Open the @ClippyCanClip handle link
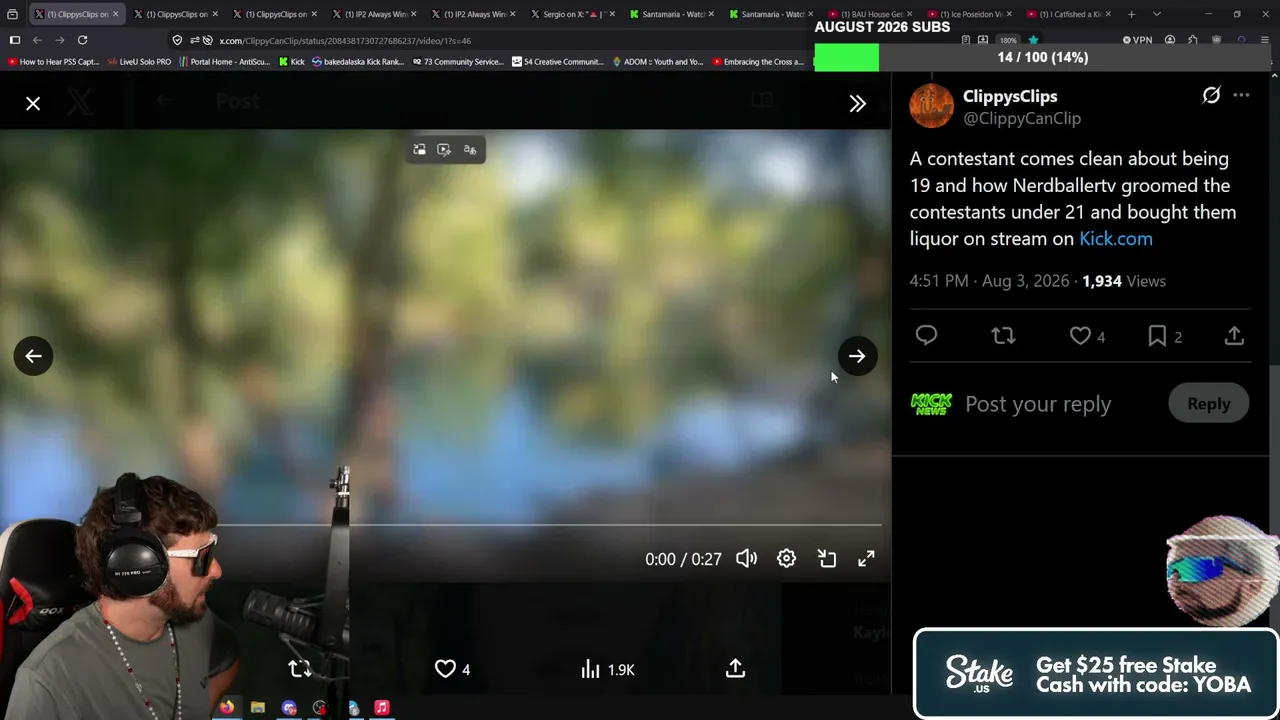 coord(1022,118)
